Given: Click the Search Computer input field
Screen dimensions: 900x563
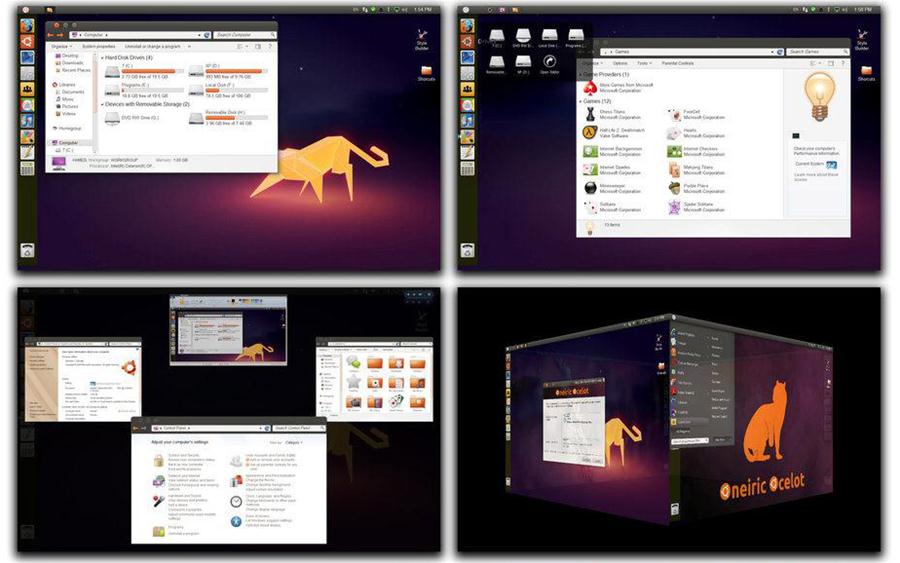Looking at the screenshot, I should (242, 34).
